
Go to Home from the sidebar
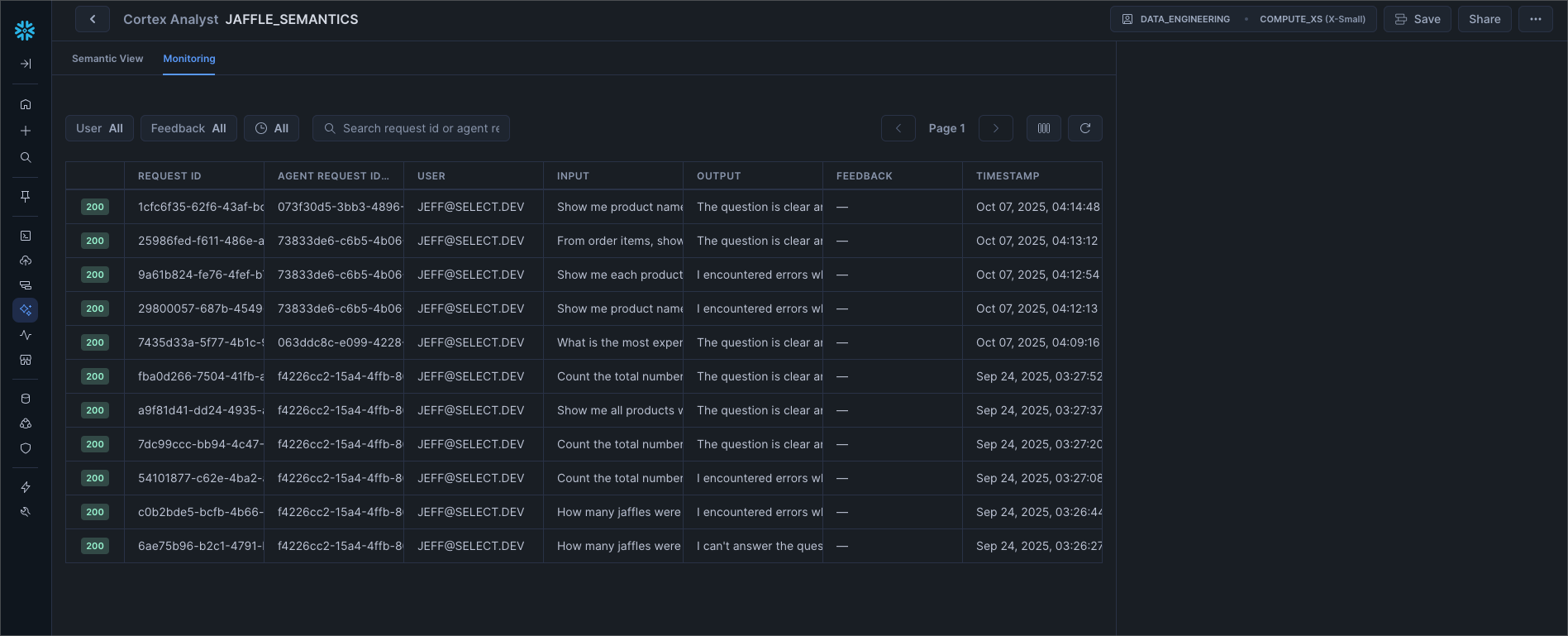coord(26,104)
